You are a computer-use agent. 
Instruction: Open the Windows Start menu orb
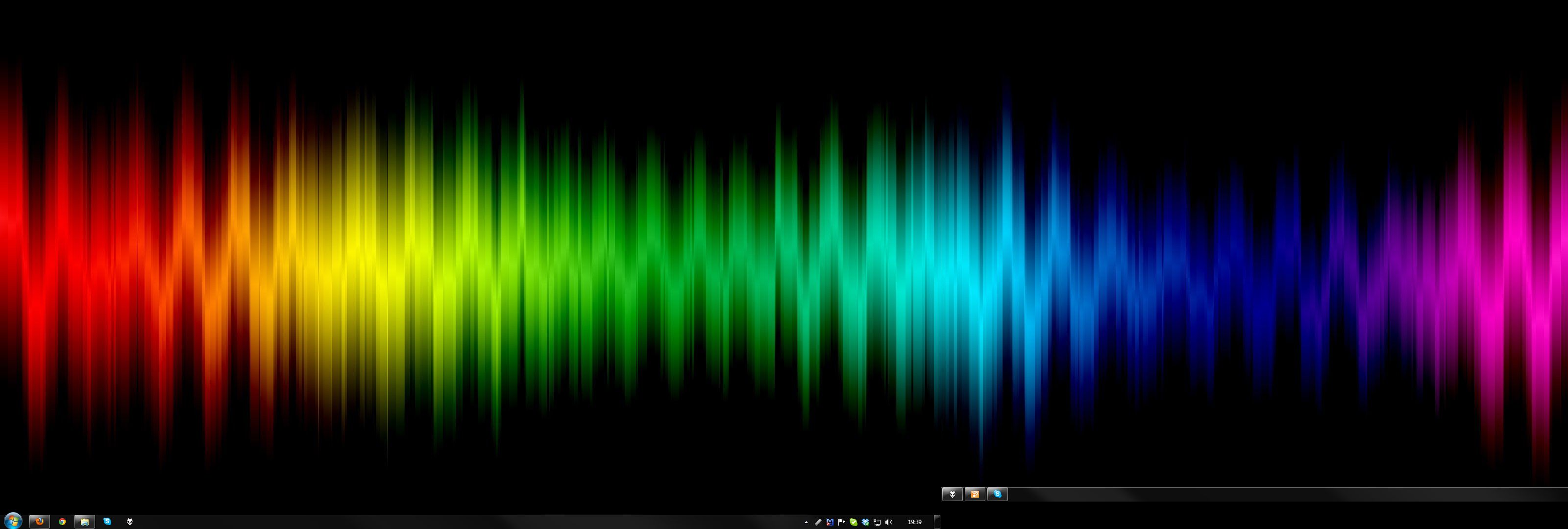[x=13, y=521]
